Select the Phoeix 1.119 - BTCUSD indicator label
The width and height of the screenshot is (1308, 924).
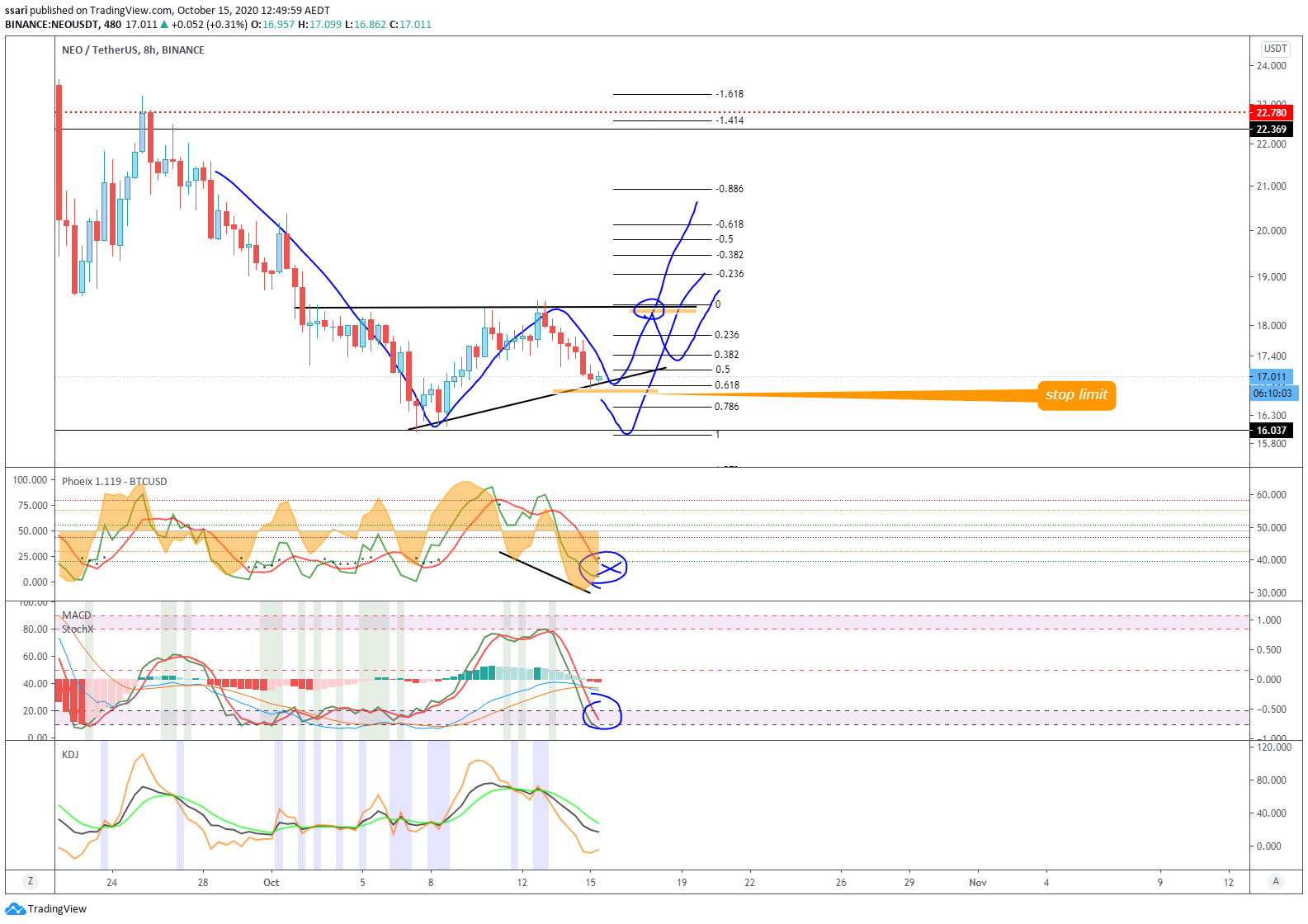(115, 481)
